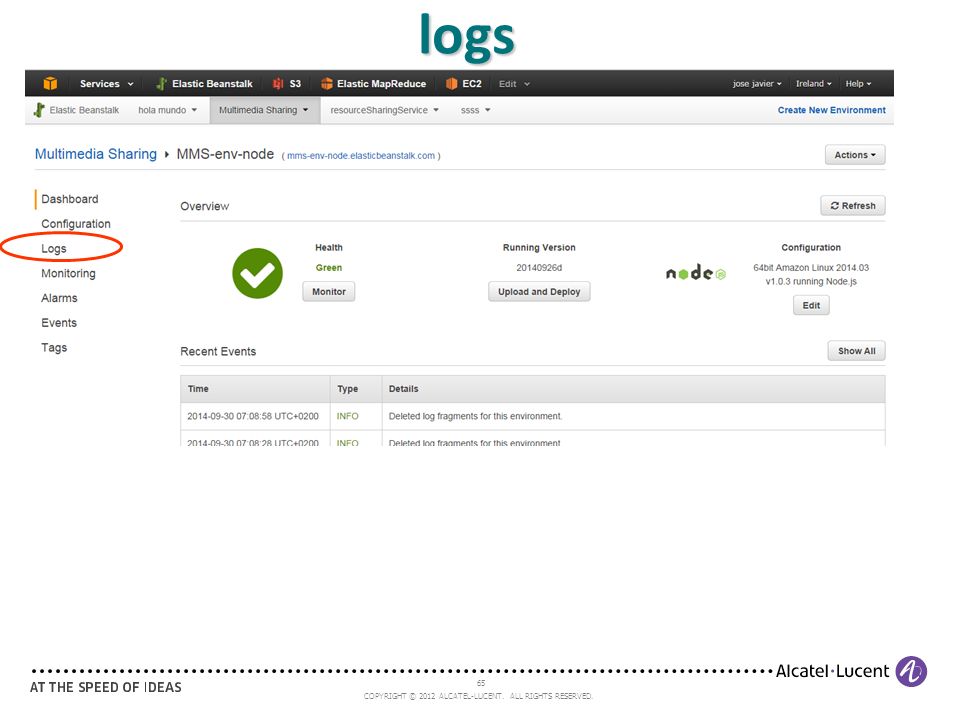Open the Ireland region selector
The height and width of the screenshot is (720, 960).
[x=813, y=84]
